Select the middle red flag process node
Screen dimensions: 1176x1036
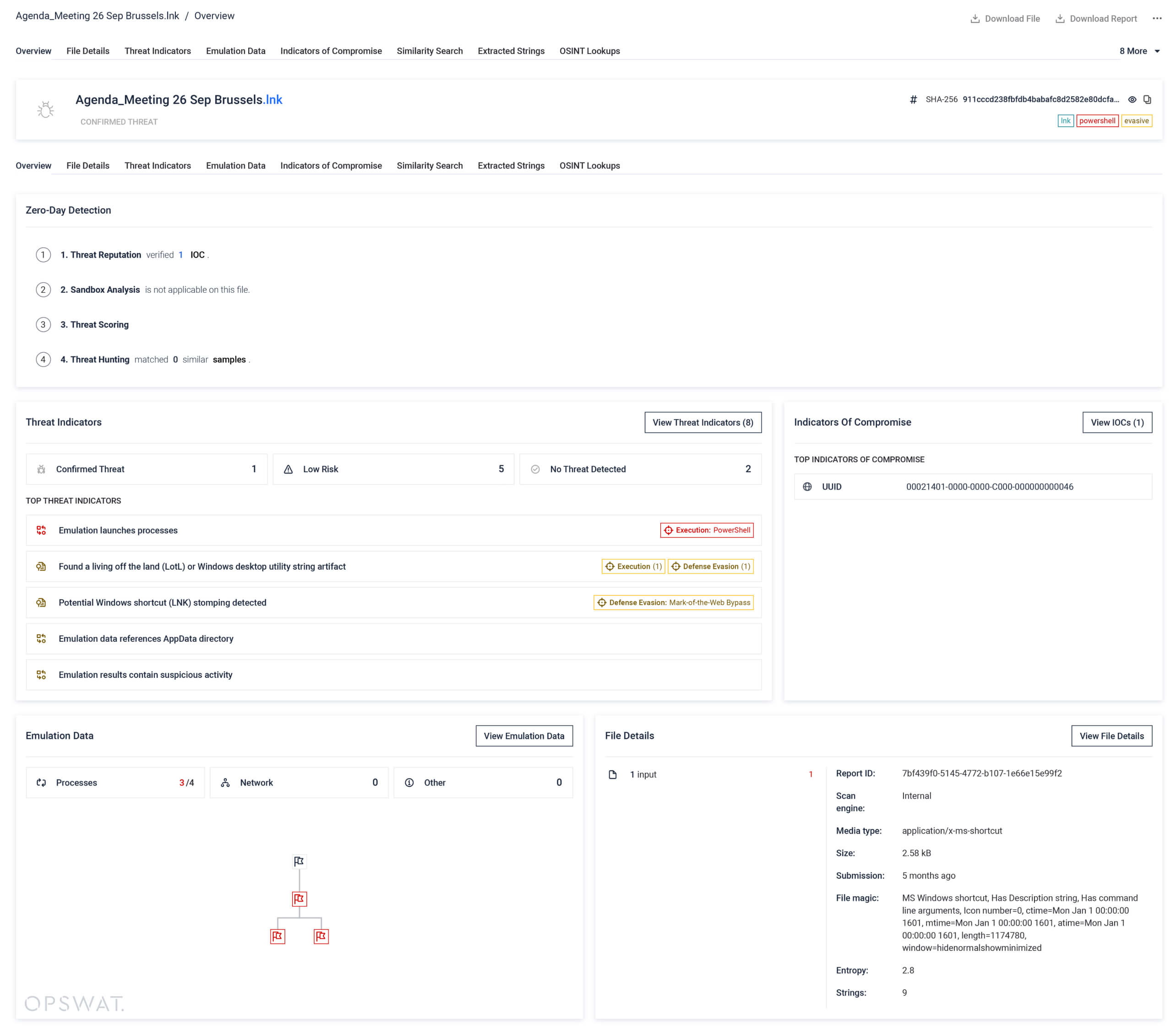(x=299, y=899)
